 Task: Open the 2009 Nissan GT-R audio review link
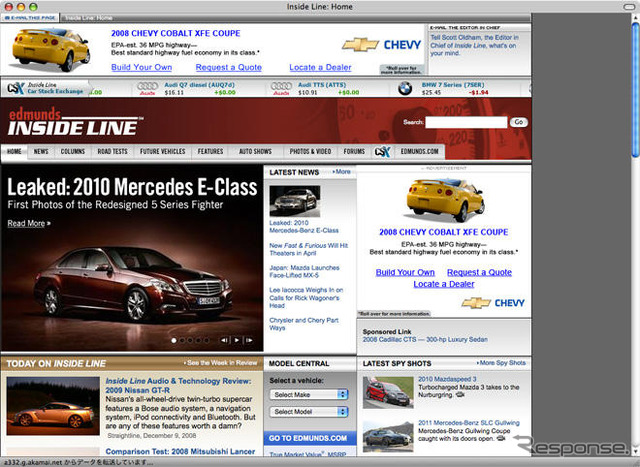178,385
